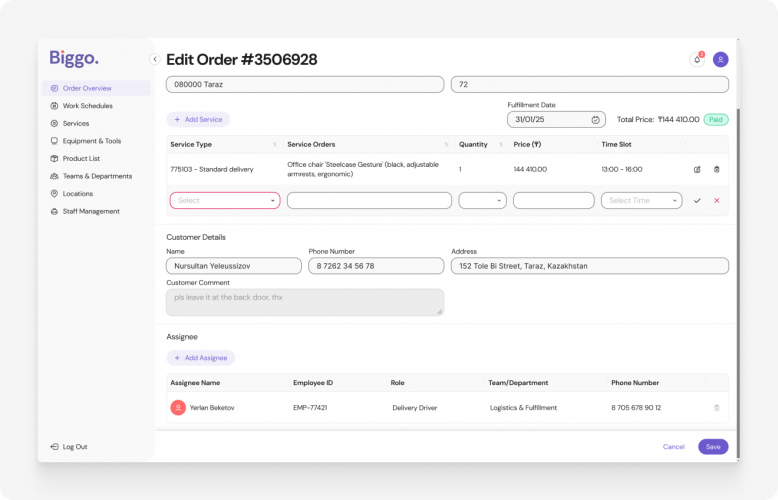Screen dimensions: 778x500
Task: Click the Order Overview sidebar icon
Action: [54, 88]
